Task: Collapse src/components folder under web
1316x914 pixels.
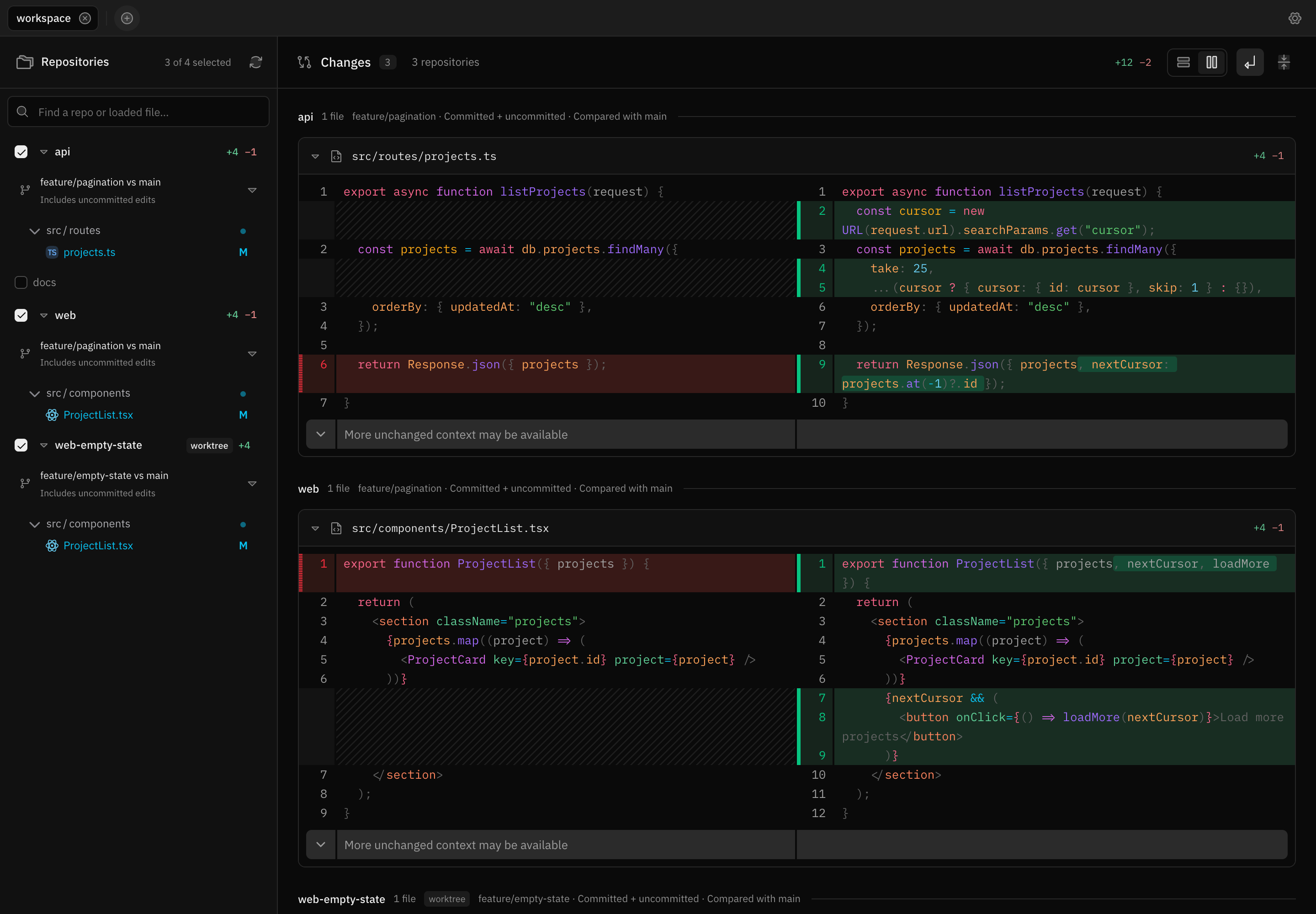Action: pos(34,393)
